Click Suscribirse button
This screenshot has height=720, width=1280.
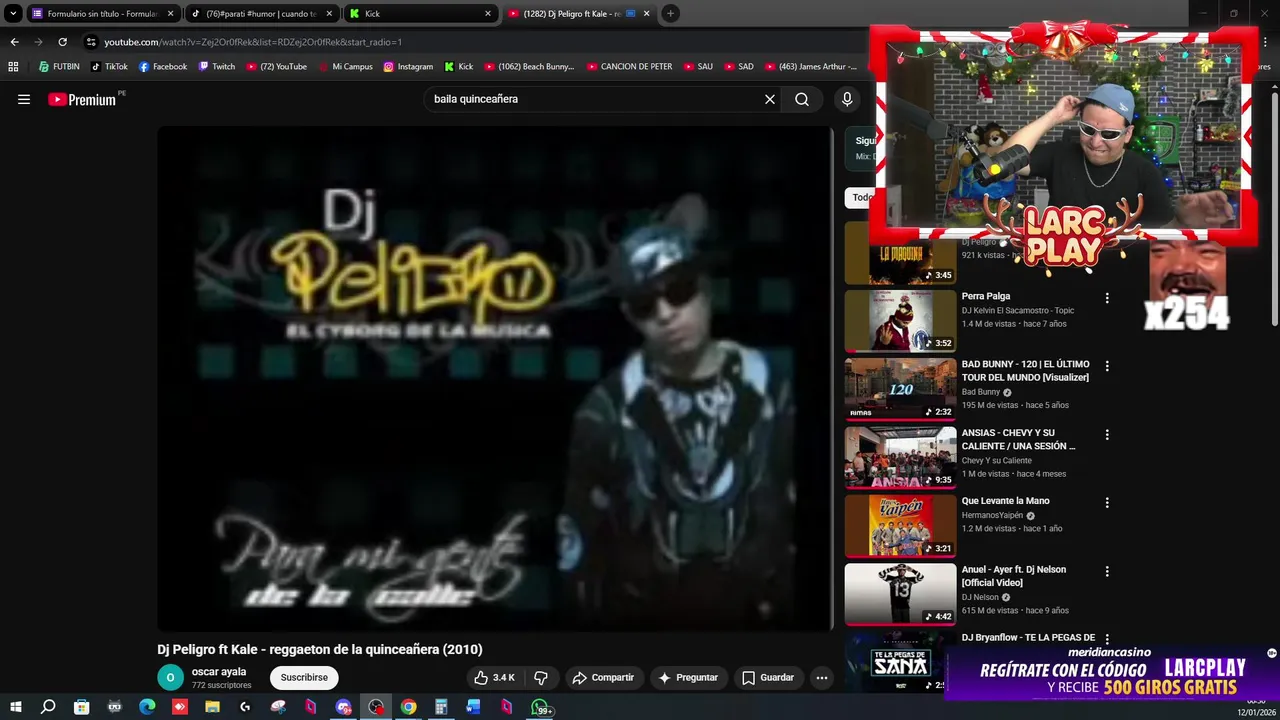click(x=304, y=677)
